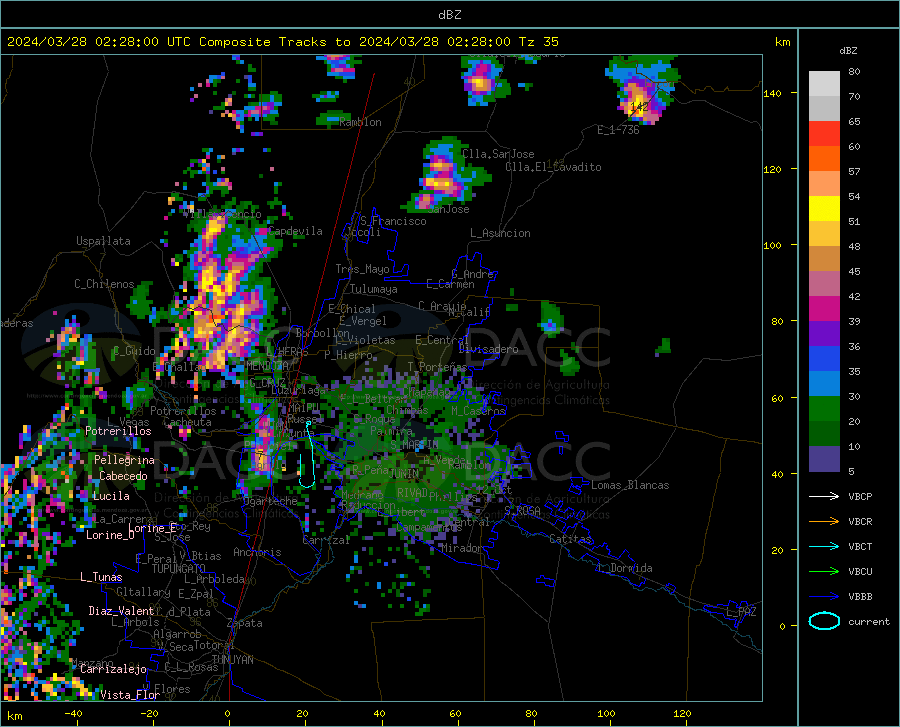900x727 pixels.
Task: Click the cyan 'current' ellipse legend symbol
Action: click(x=824, y=621)
